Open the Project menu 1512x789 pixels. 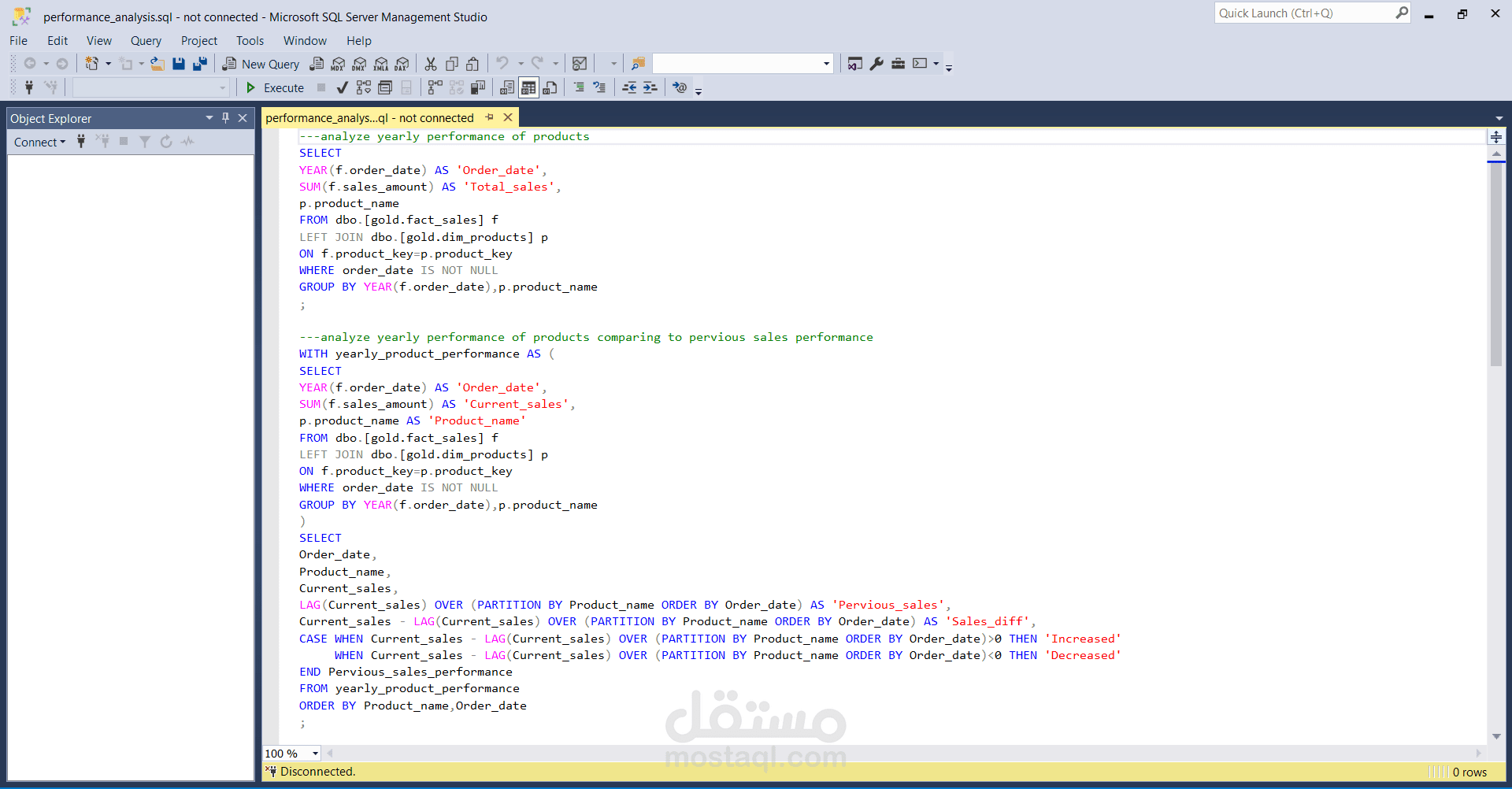pos(199,41)
